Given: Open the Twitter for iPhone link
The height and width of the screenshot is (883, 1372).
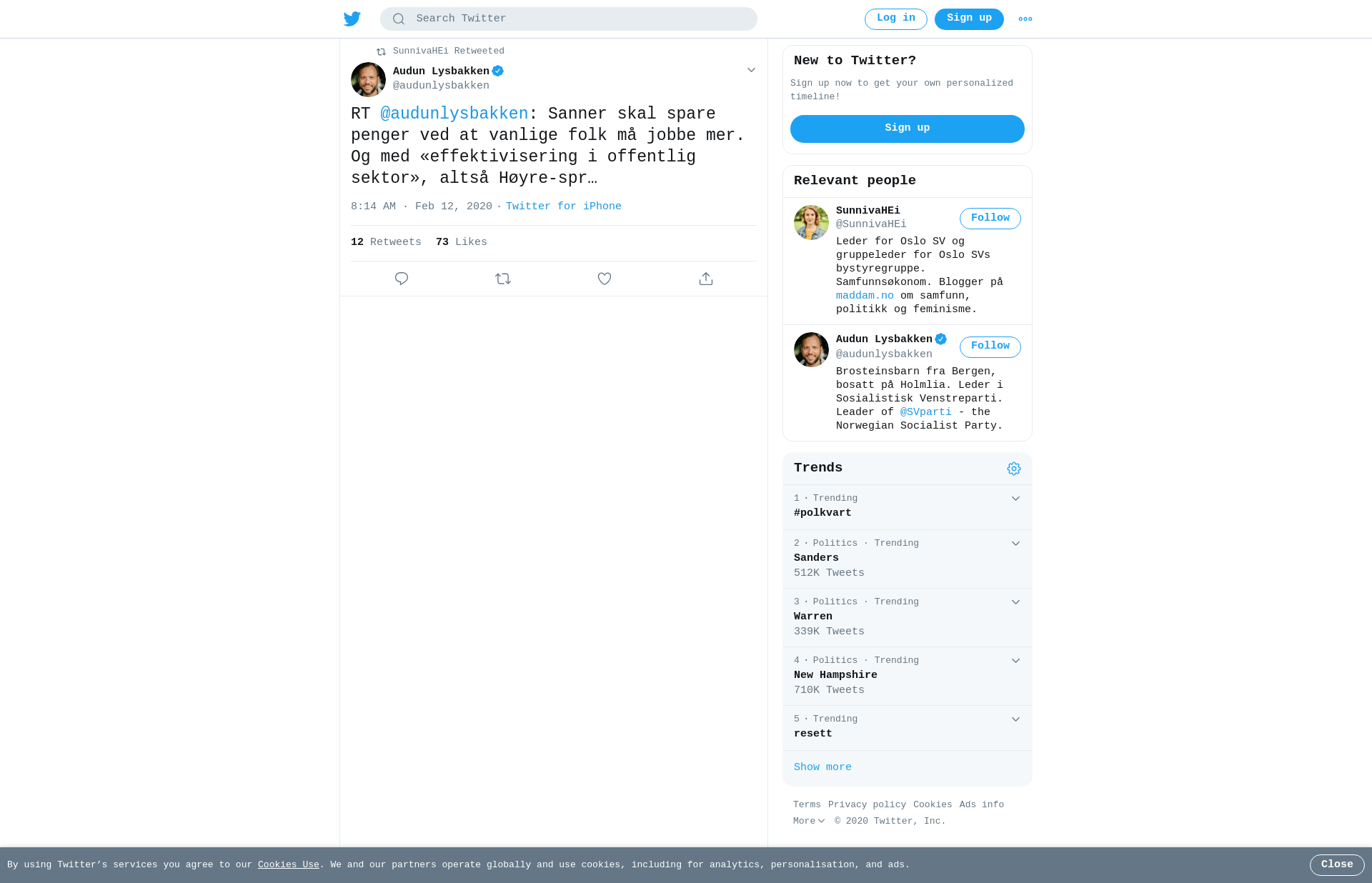Looking at the screenshot, I should click(x=564, y=206).
